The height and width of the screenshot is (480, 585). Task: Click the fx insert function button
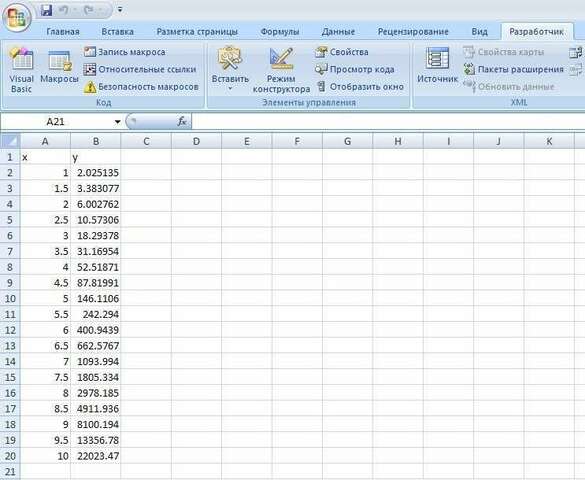click(182, 122)
